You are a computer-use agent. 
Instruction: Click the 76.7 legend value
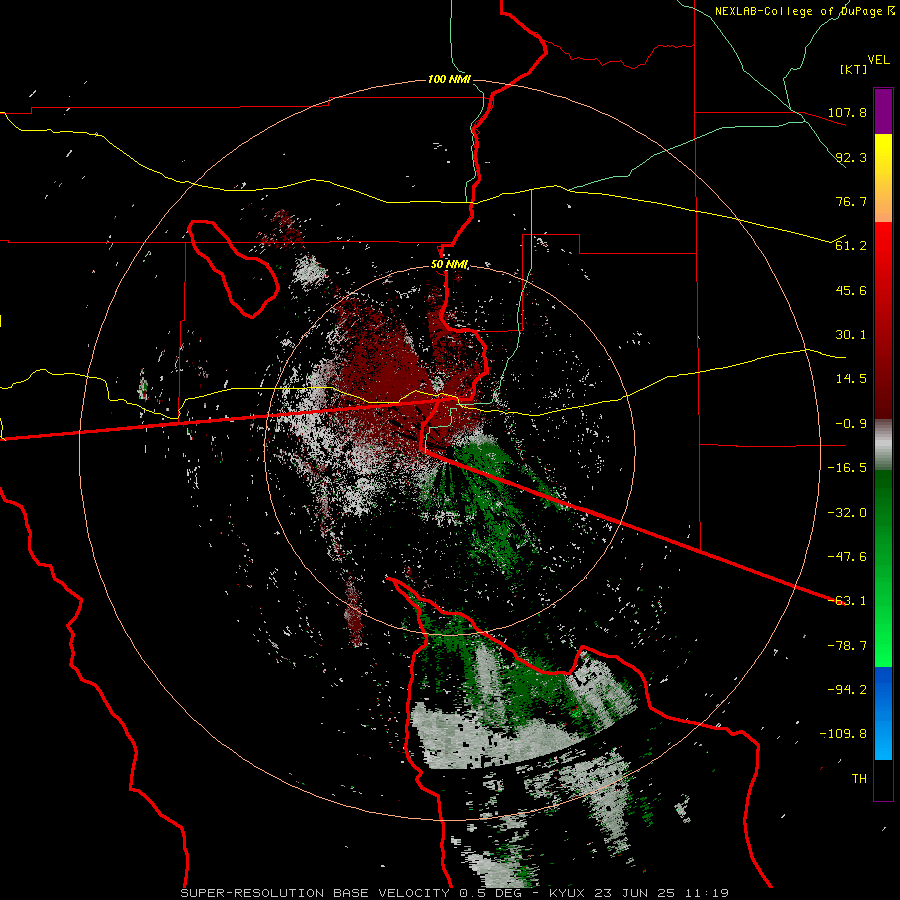click(x=851, y=201)
